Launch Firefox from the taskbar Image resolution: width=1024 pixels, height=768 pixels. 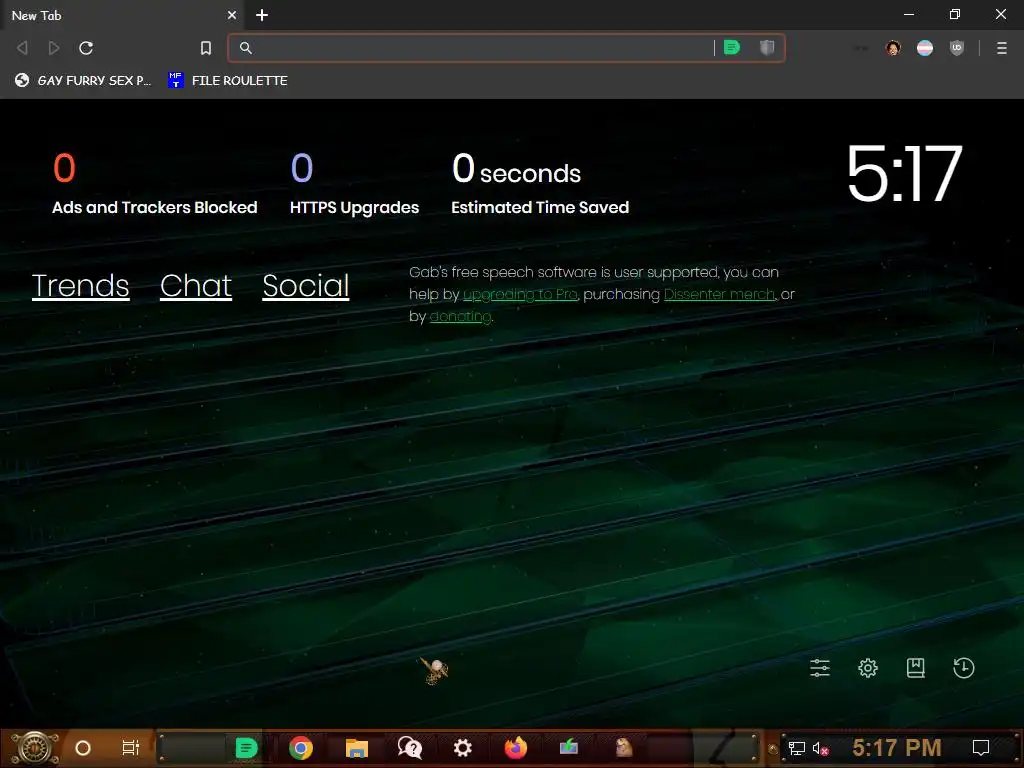pos(516,748)
